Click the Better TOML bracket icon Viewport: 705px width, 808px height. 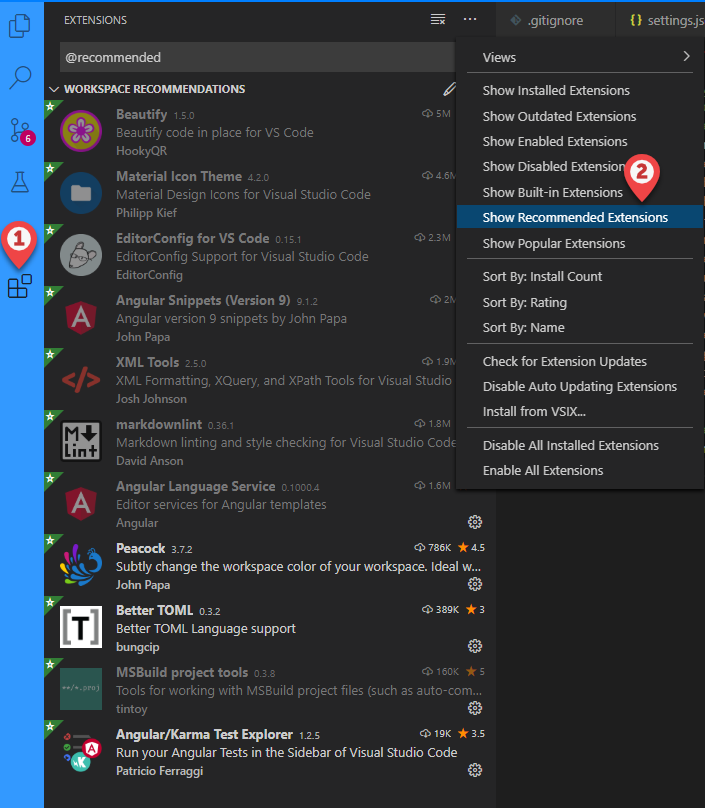[x=81, y=627]
